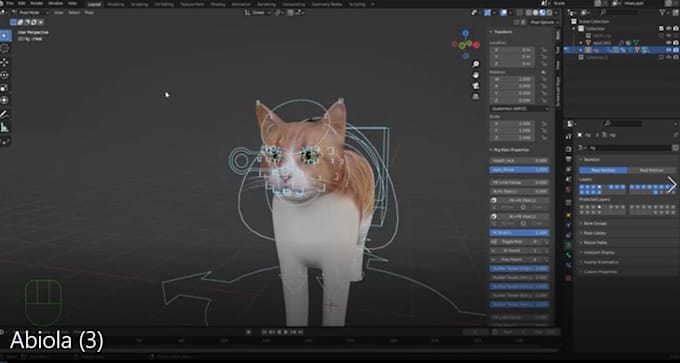Click the red X axis on navigation gizmo
Viewport: 680px width, 363px height.
click(x=476, y=44)
